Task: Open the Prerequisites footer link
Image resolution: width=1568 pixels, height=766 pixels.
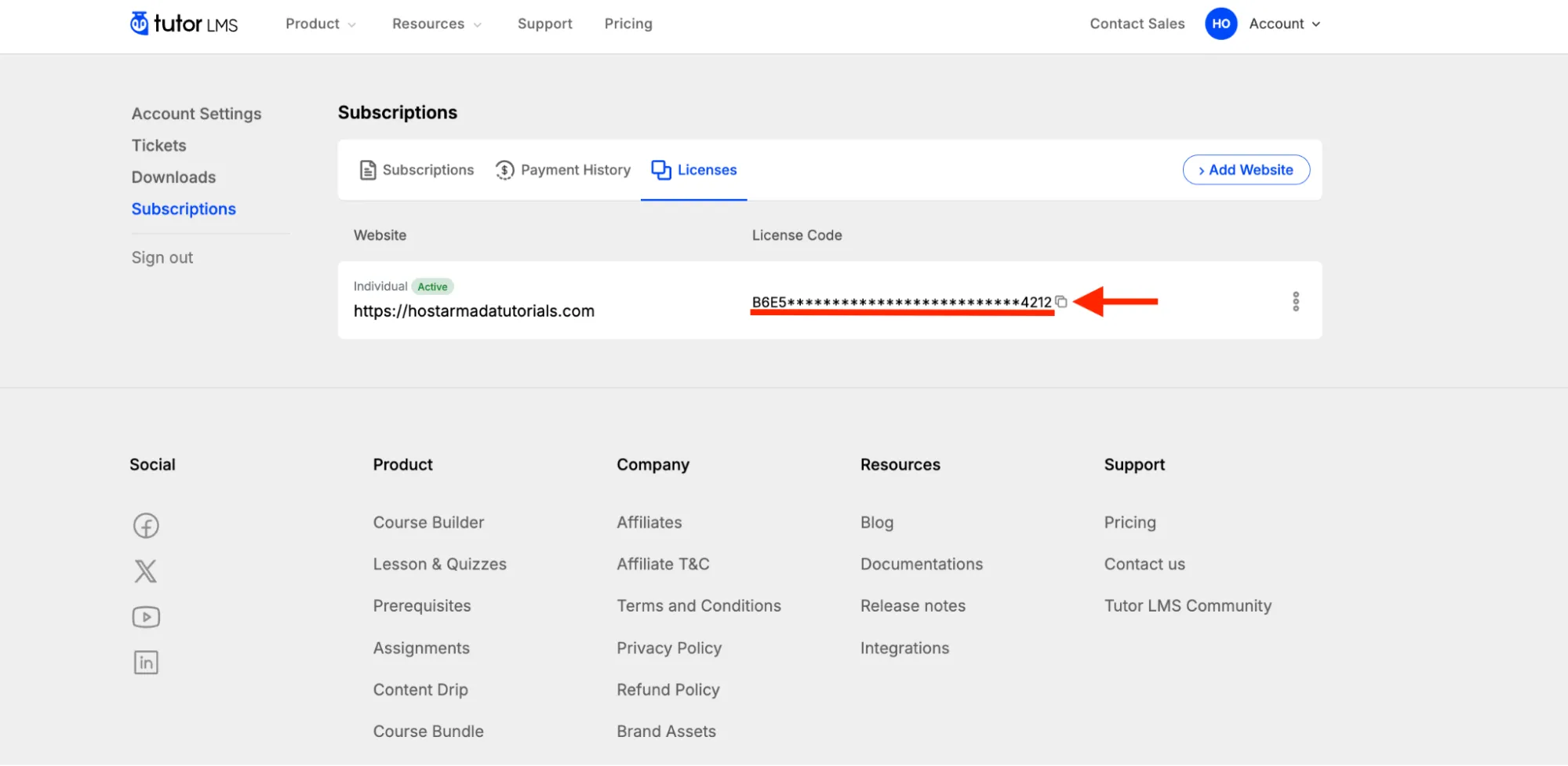Action: pos(422,606)
